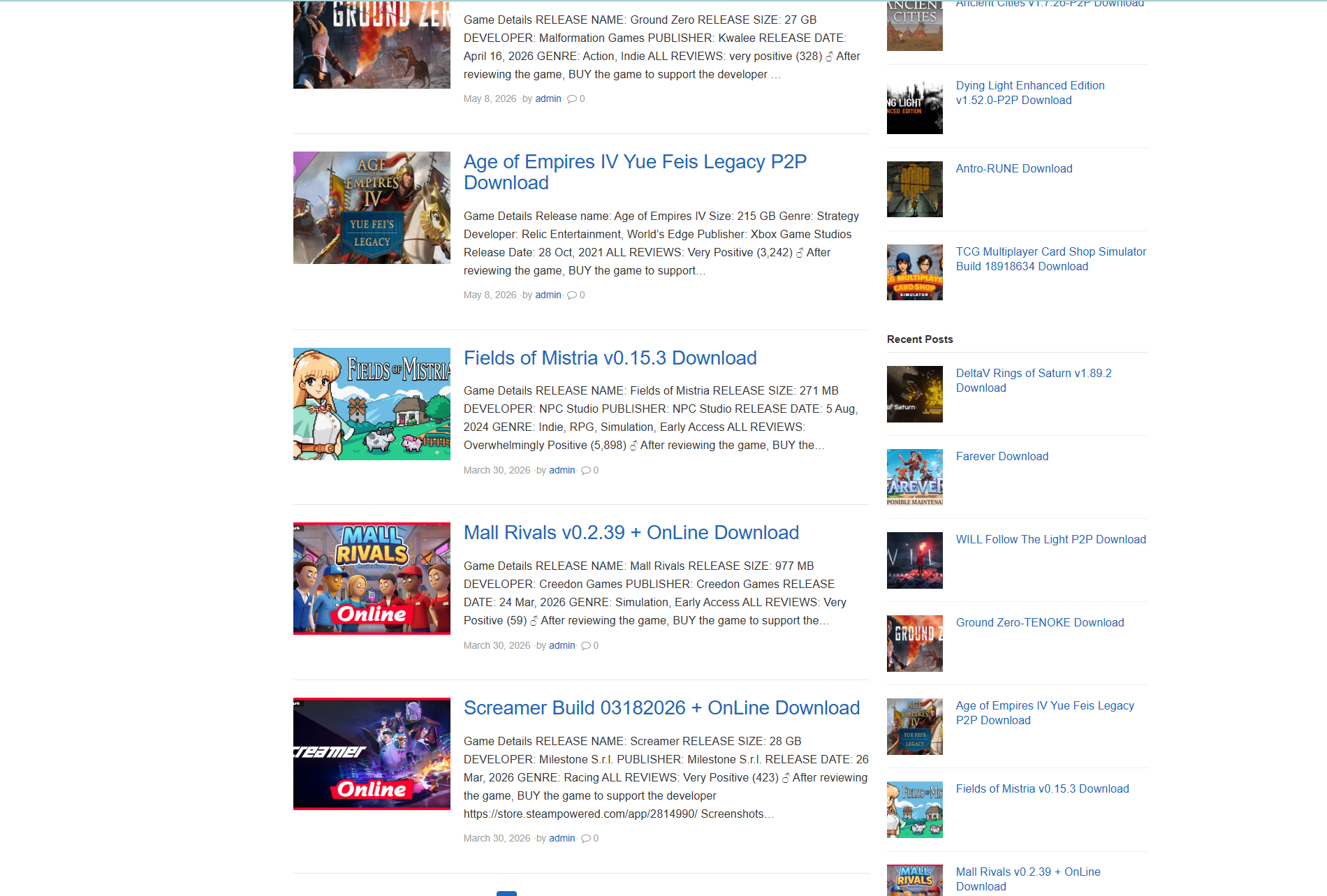1327x896 pixels.
Task: Click 'March 30, 2026' date under Fields of Mistria
Action: point(497,471)
